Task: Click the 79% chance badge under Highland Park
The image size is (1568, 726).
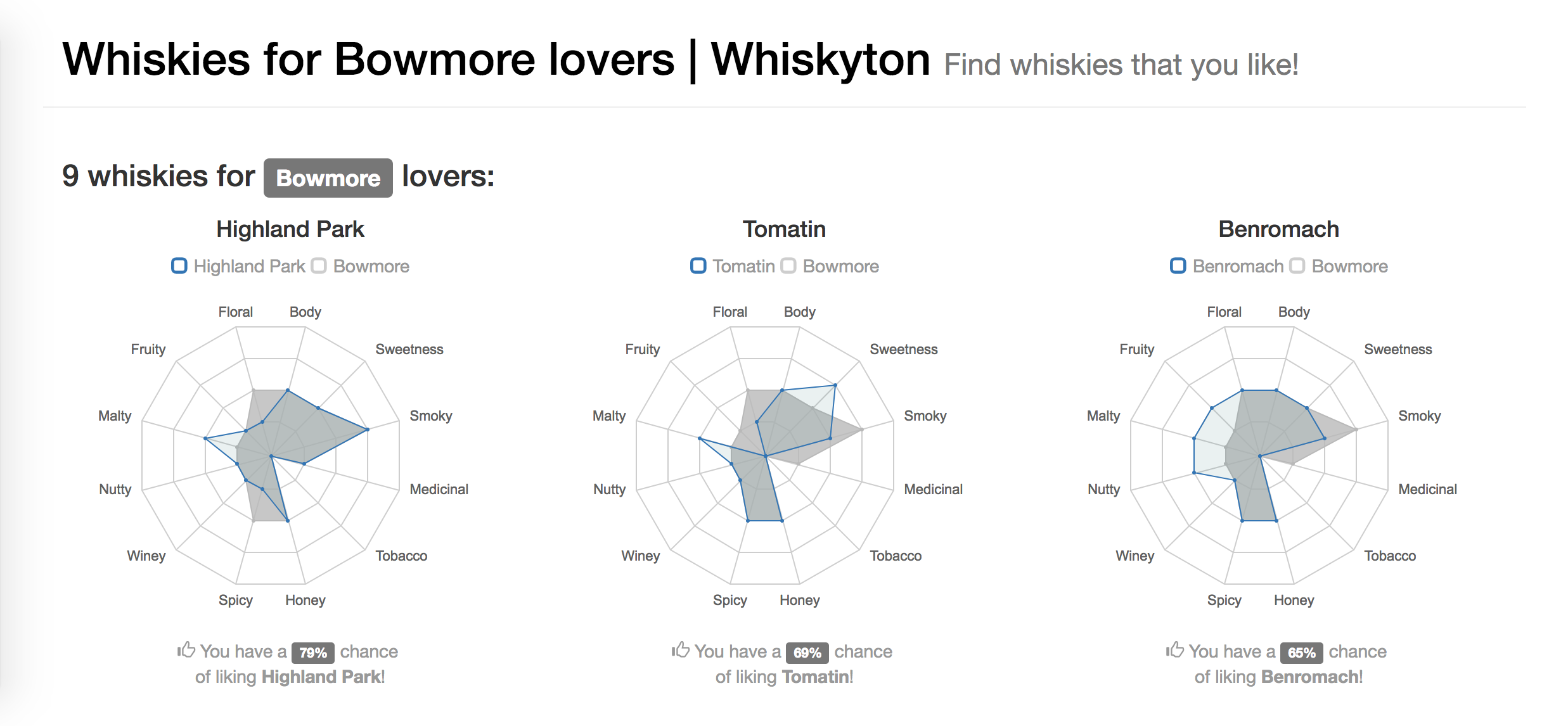Action: [x=312, y=652]
